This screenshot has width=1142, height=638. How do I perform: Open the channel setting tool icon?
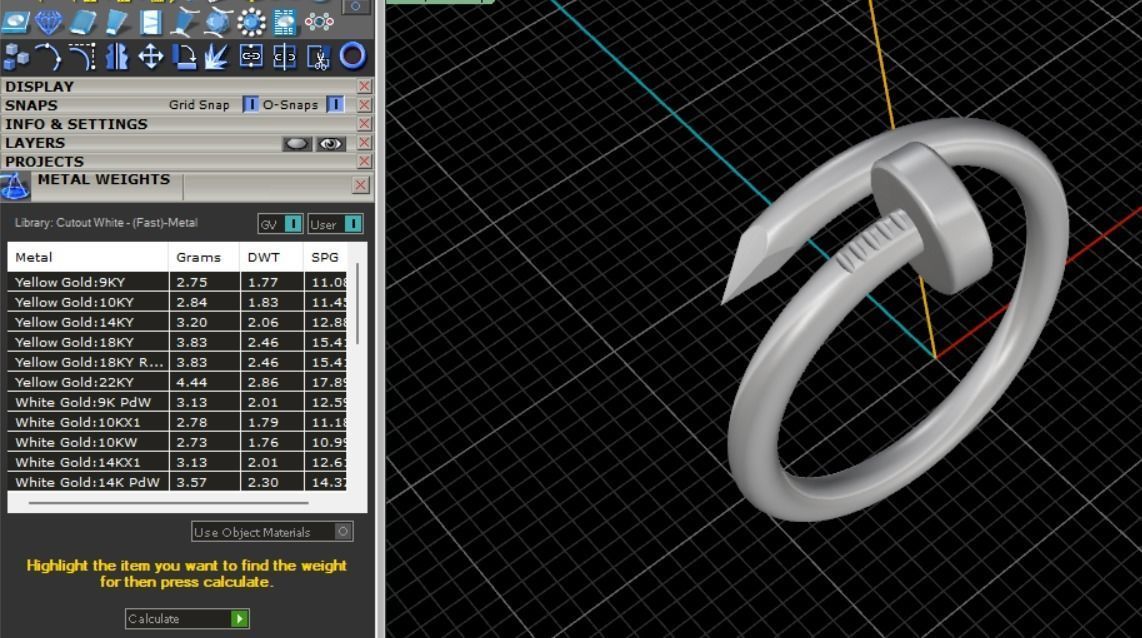click(150, 22)
